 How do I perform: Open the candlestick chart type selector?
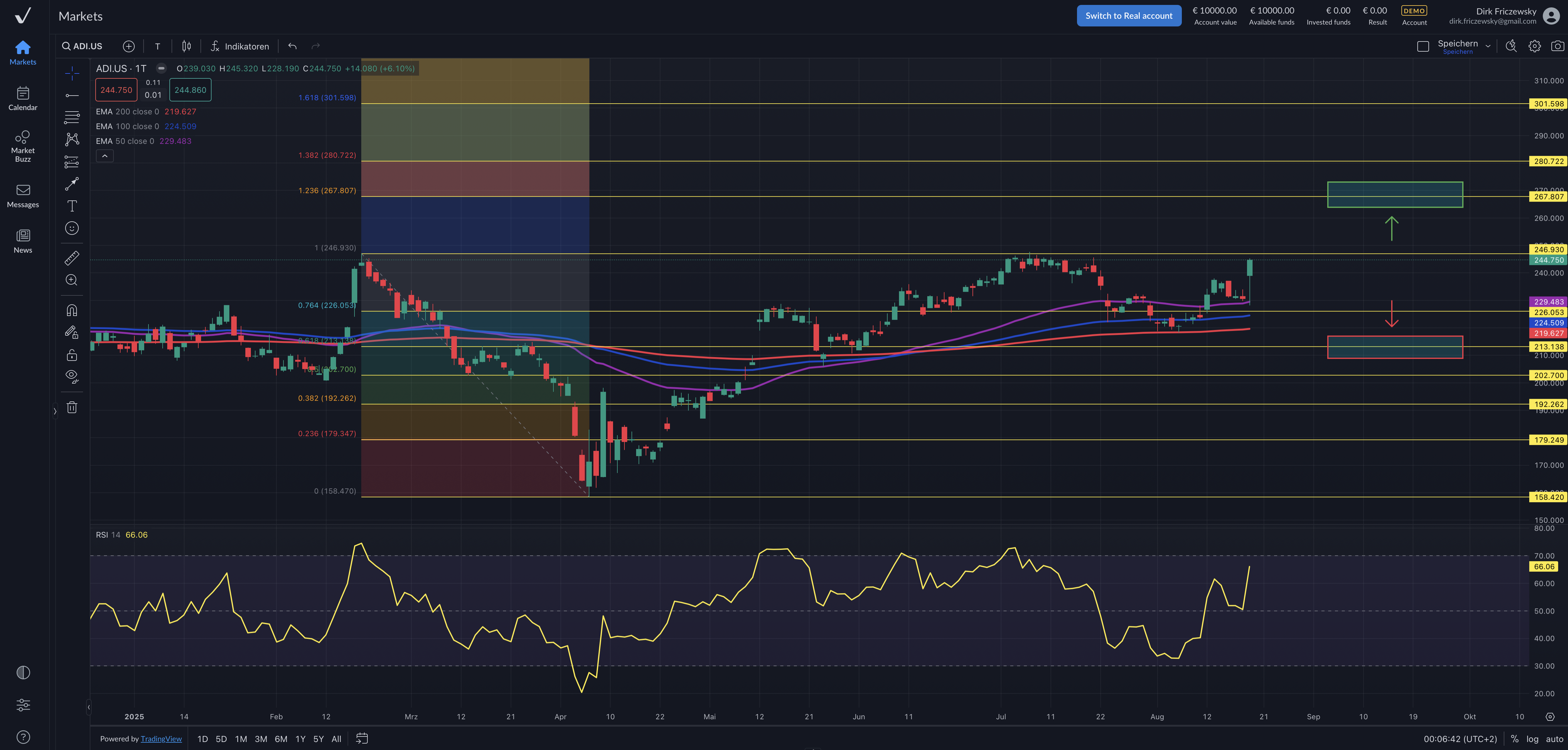point(186,46)
